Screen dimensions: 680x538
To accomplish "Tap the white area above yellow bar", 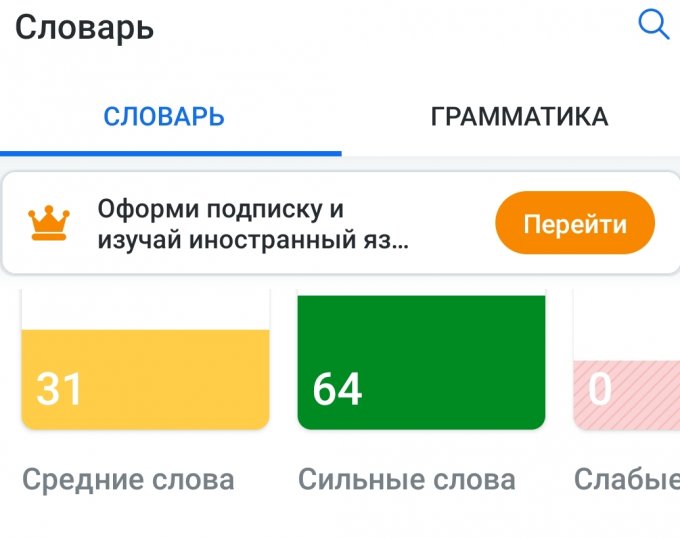I will click(145, 311).
